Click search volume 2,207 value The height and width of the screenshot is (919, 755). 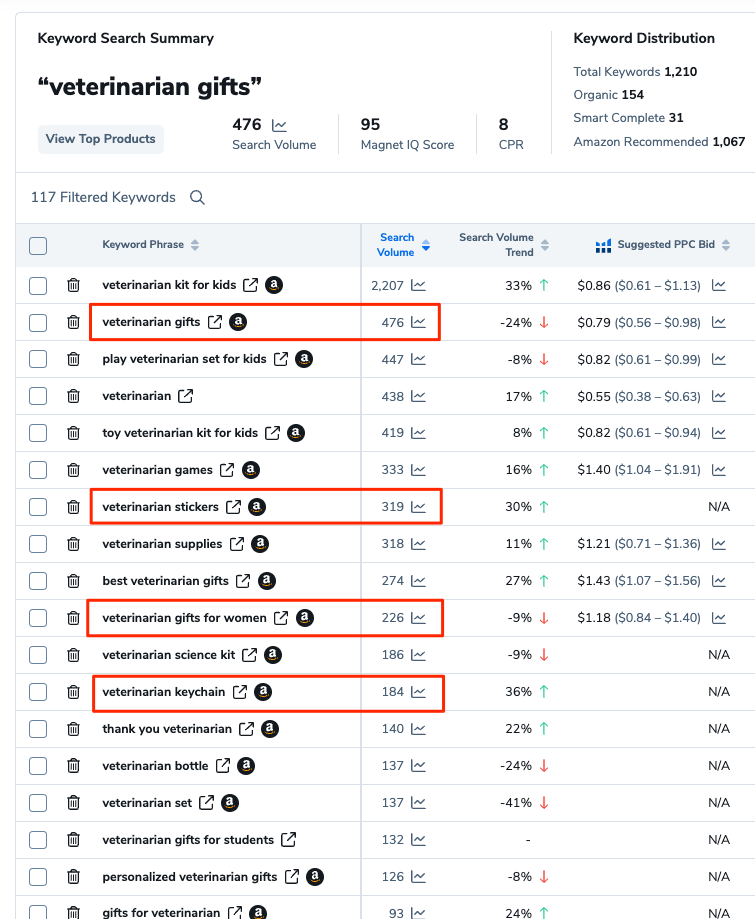click(387, 286)
